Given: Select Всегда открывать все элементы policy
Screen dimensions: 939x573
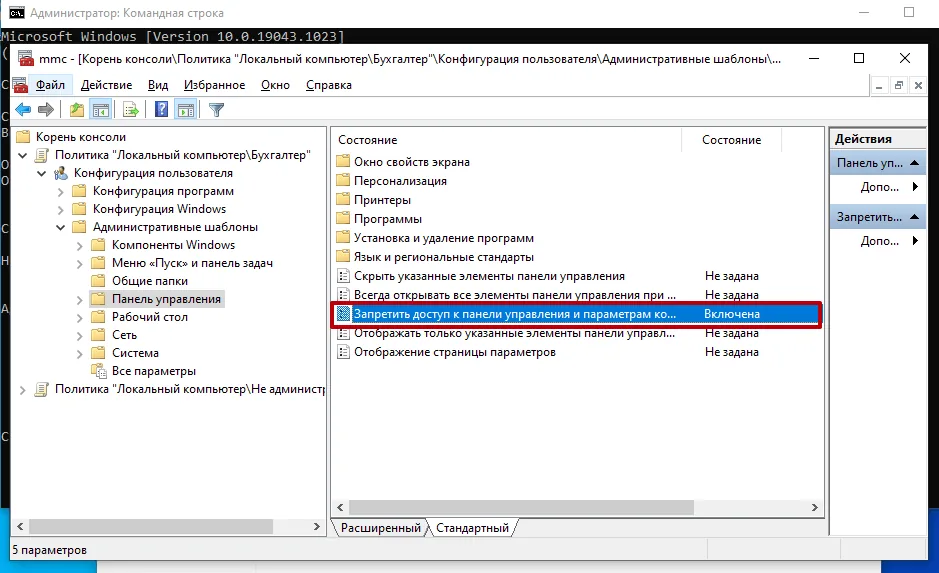Looking at the screenshot, I should (x=514, y=295).
